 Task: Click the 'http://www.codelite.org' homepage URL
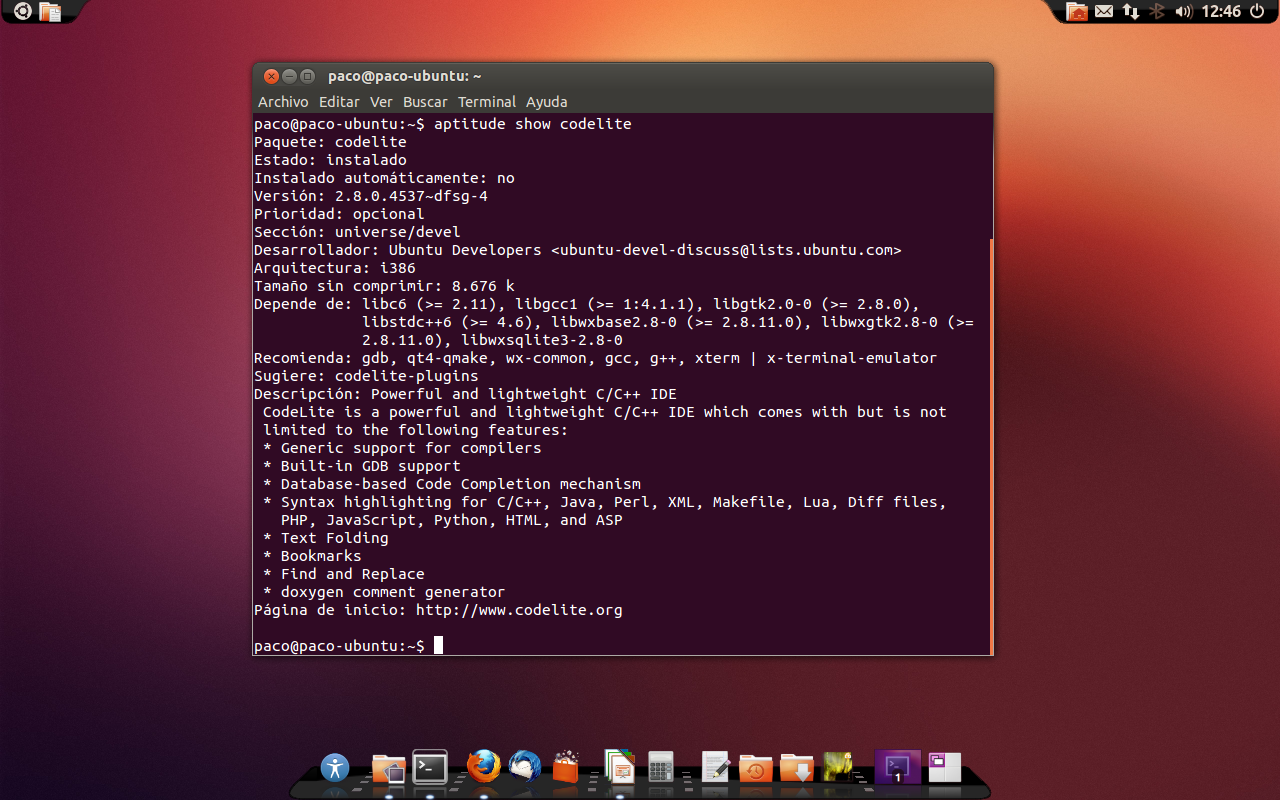[x=519, y=610]
